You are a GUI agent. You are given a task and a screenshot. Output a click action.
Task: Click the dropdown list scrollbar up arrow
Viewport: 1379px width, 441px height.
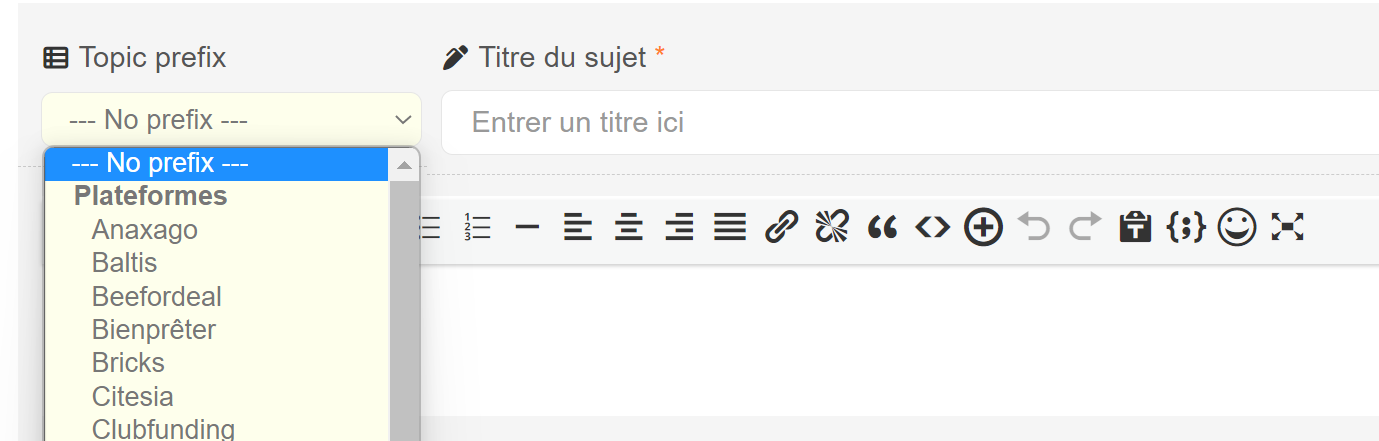[x=404, y=164]
